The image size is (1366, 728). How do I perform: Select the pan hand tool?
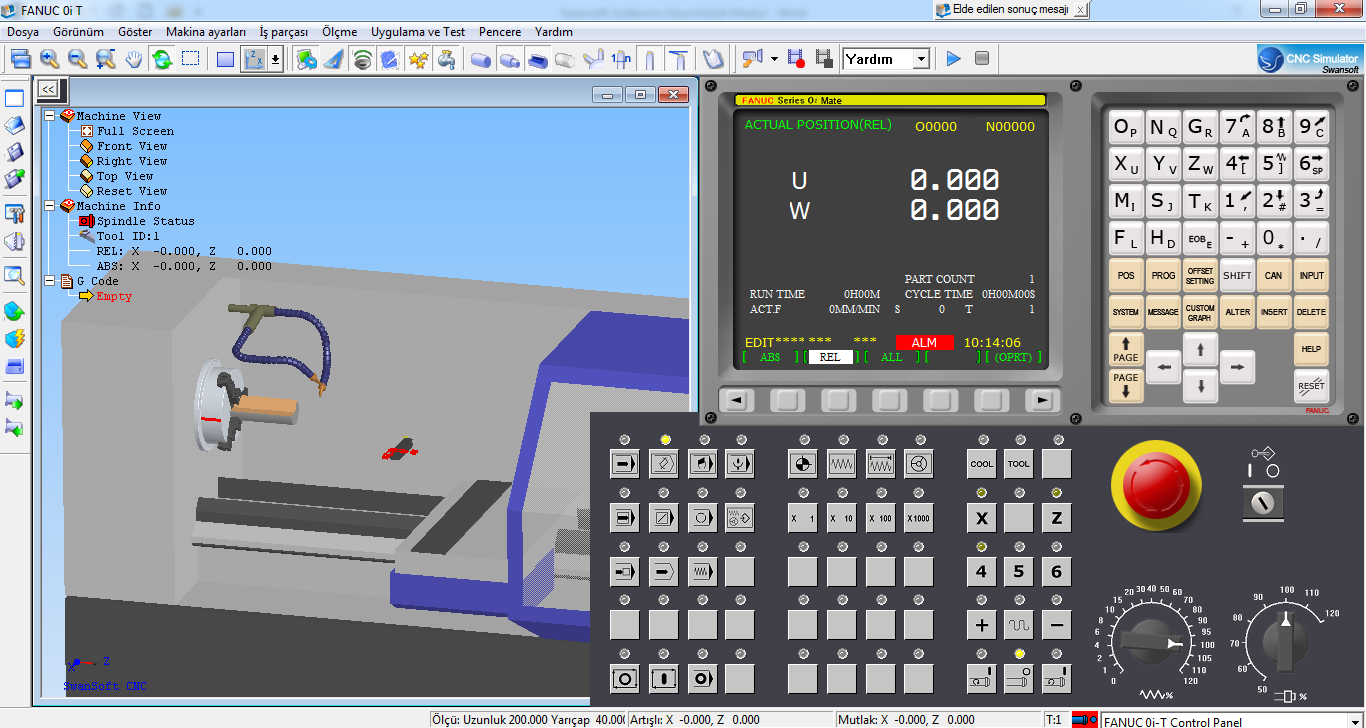(x=133, y=59)
